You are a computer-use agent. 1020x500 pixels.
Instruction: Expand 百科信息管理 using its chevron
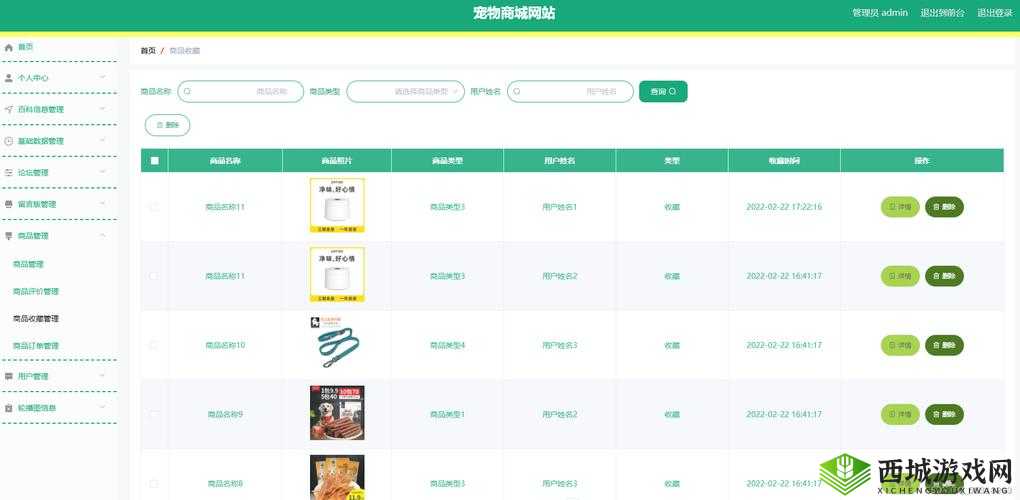pyautogui.click(x=102, y=109)
